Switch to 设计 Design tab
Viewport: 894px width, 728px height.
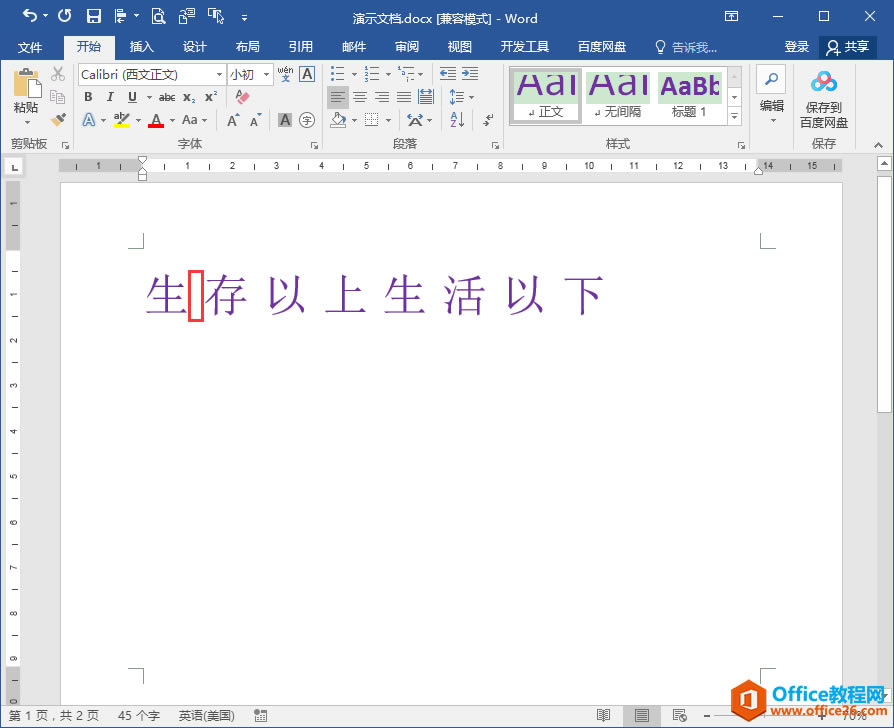[194, 47]
